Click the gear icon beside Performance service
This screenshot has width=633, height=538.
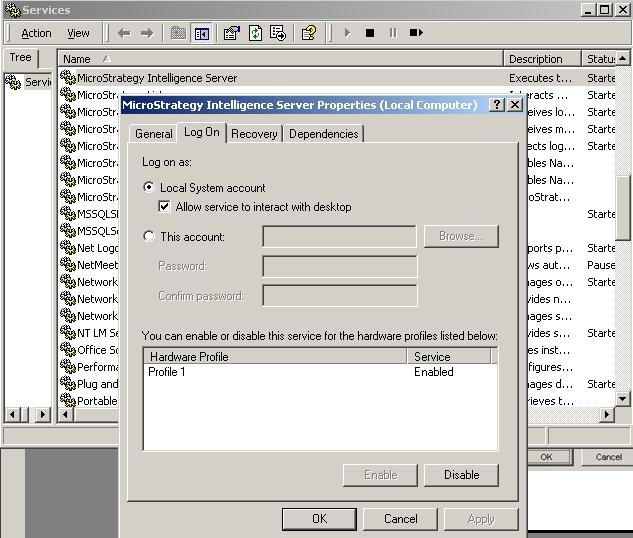(68, 366)
